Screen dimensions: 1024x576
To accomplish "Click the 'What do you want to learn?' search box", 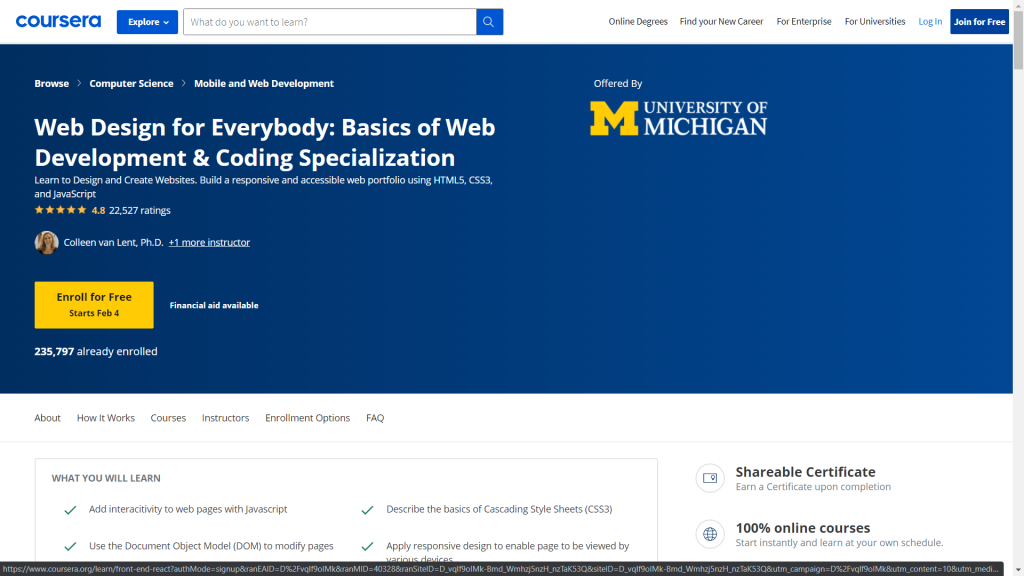I will coord(320,21).
